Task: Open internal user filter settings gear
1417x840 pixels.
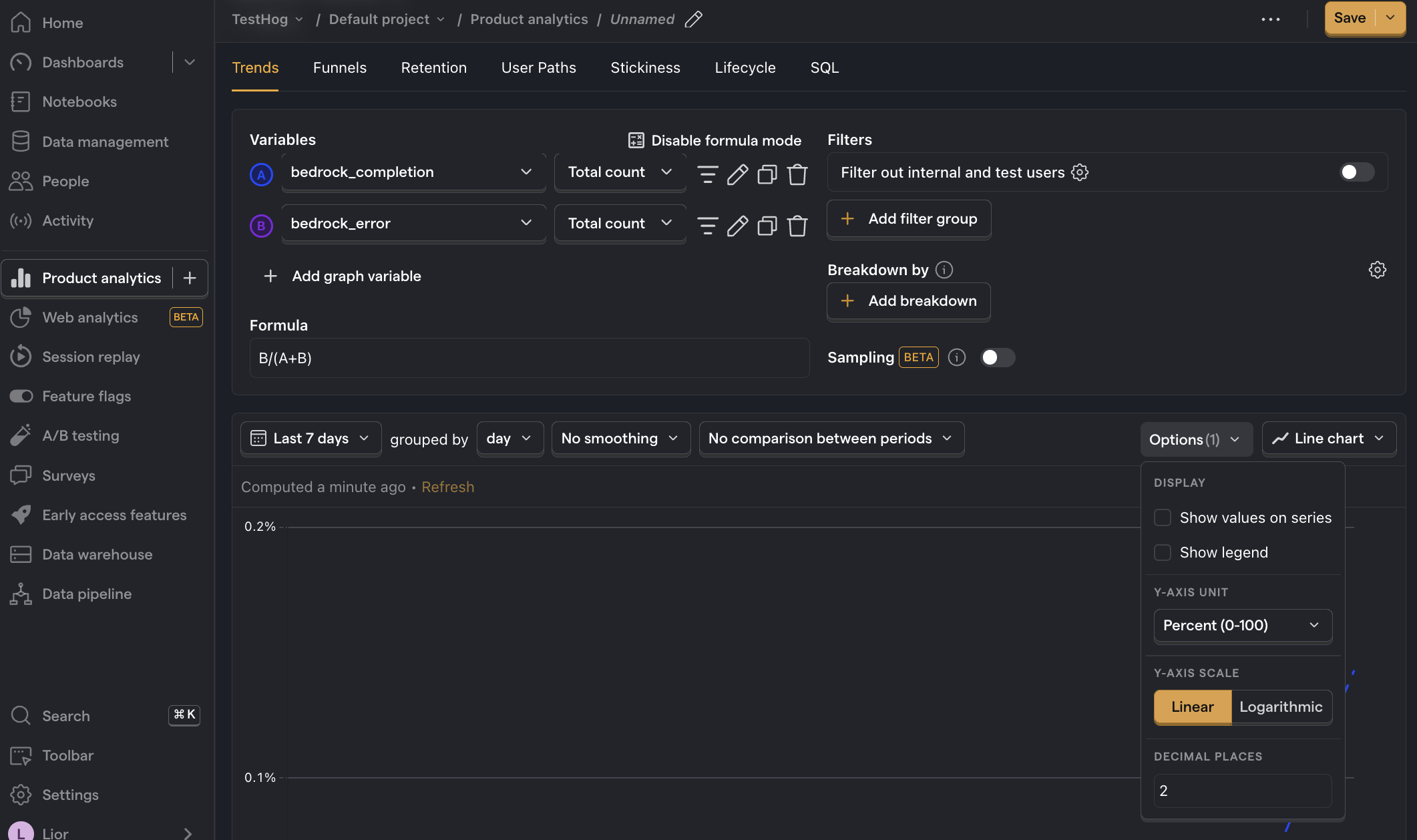Action: point(1080,172)
